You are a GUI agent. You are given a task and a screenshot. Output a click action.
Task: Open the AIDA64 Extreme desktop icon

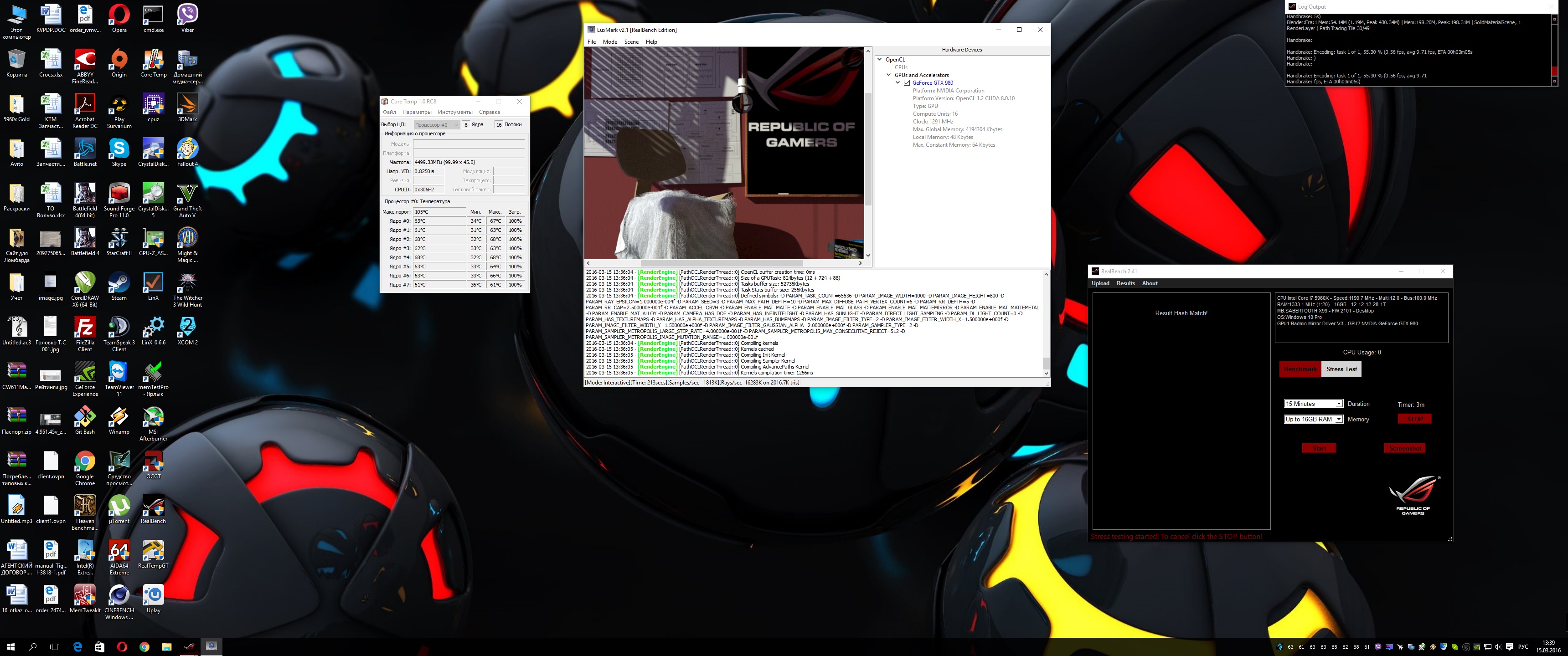119,551
